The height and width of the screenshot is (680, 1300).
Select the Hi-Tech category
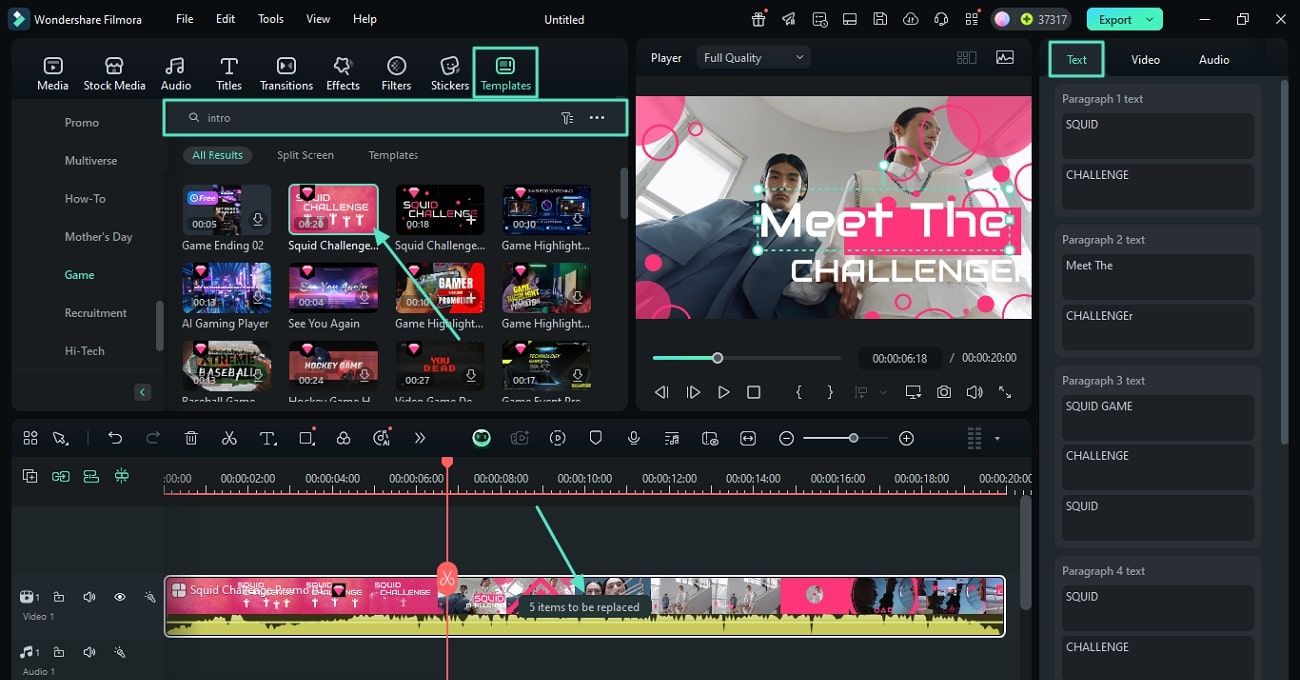pos(85,351)
